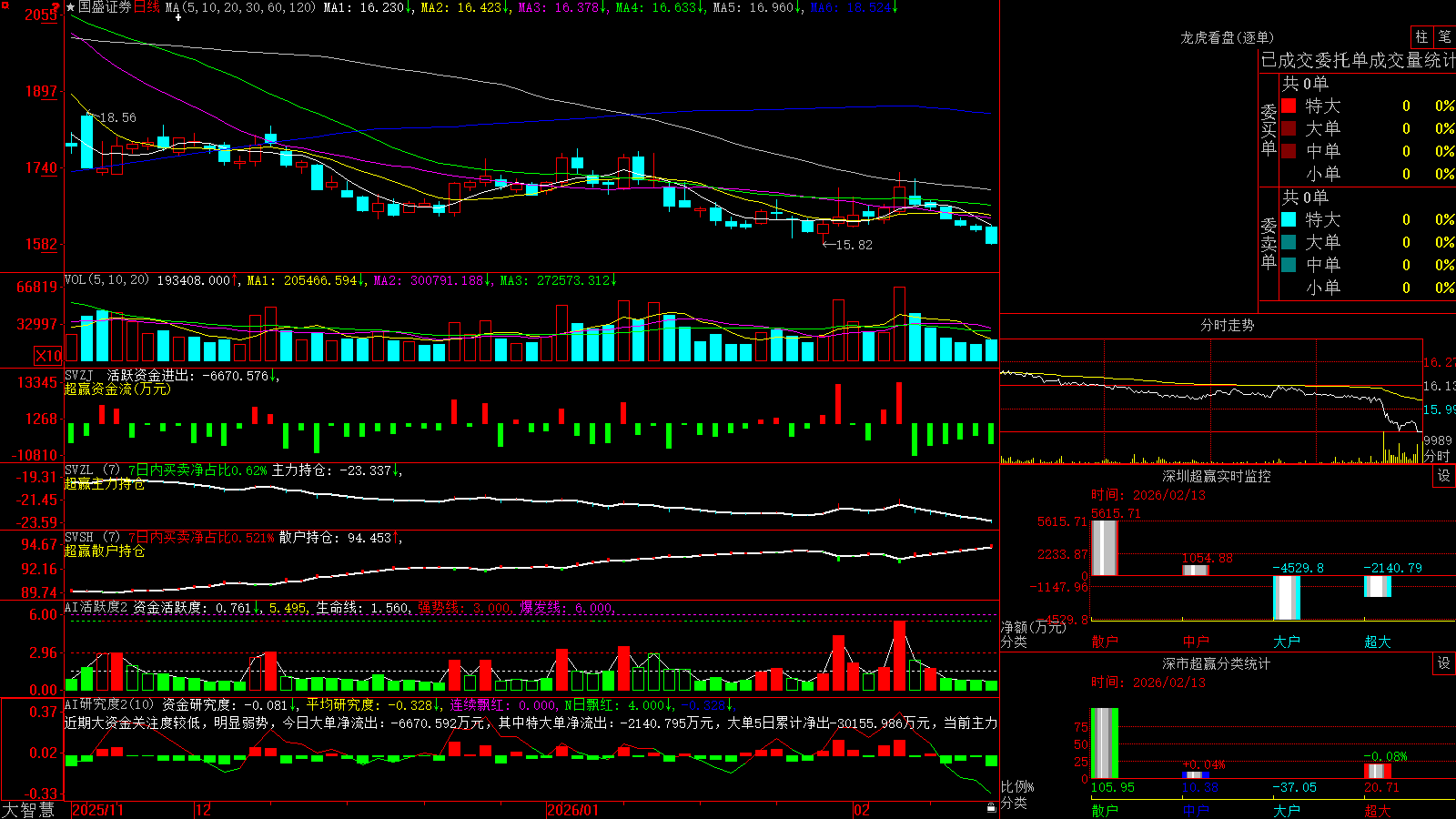The image size is (1456, 819).
Task: Jump to the 12 month timeline marker
Action: (204, 810)
